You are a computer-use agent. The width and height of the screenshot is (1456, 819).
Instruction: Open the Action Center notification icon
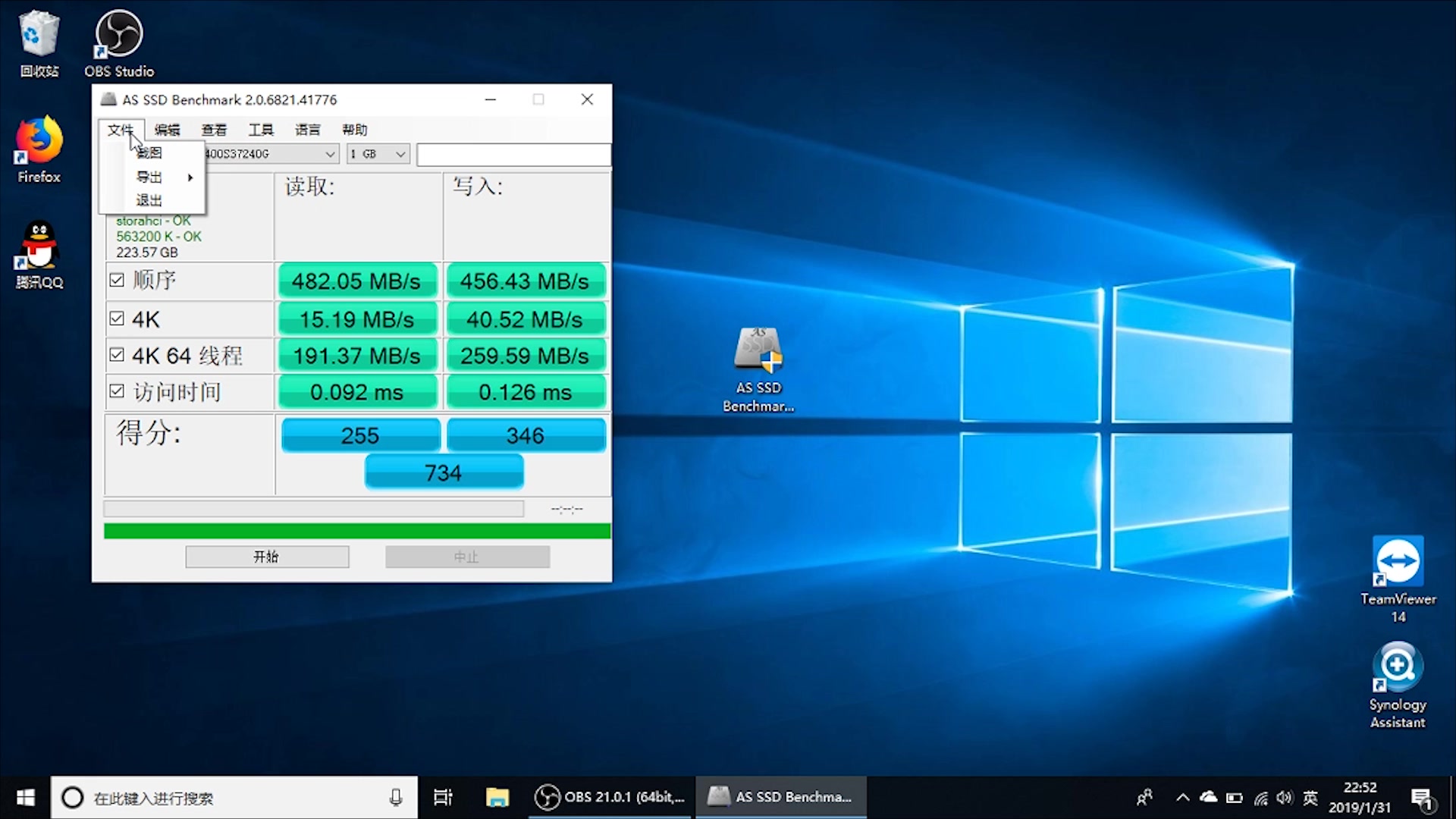pos(1423,799)
